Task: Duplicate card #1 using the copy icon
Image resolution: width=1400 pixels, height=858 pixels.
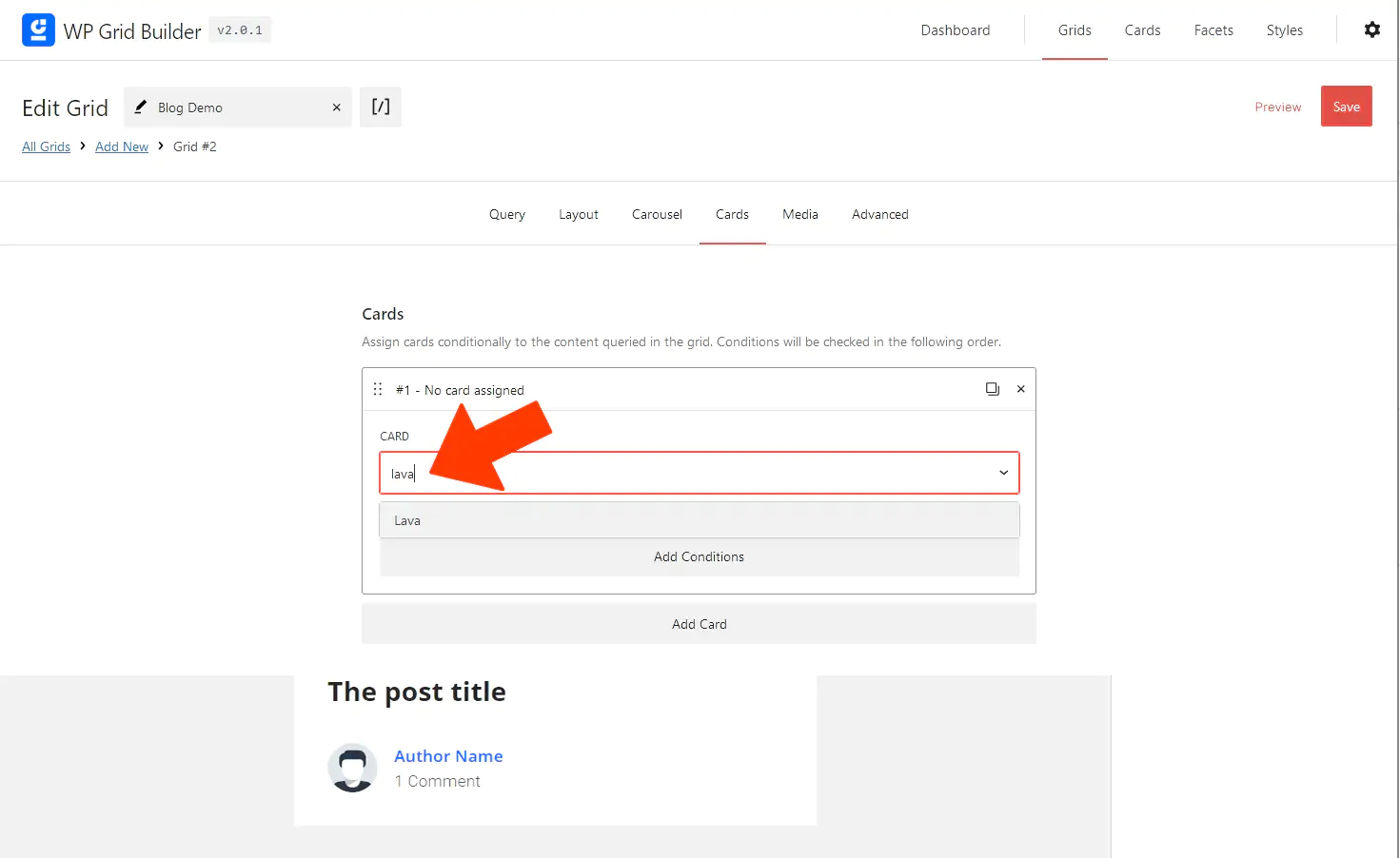Action: coord(993,389)
